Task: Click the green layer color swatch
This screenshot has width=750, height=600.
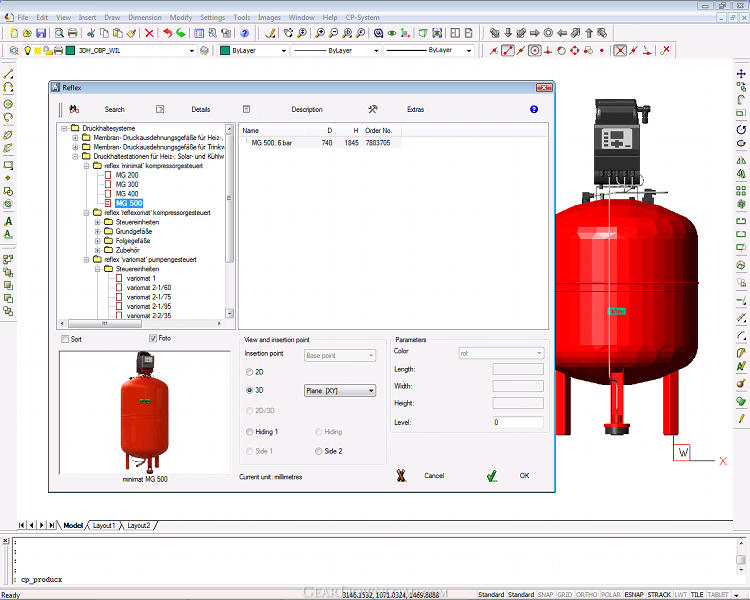Action: pos(70,50)
